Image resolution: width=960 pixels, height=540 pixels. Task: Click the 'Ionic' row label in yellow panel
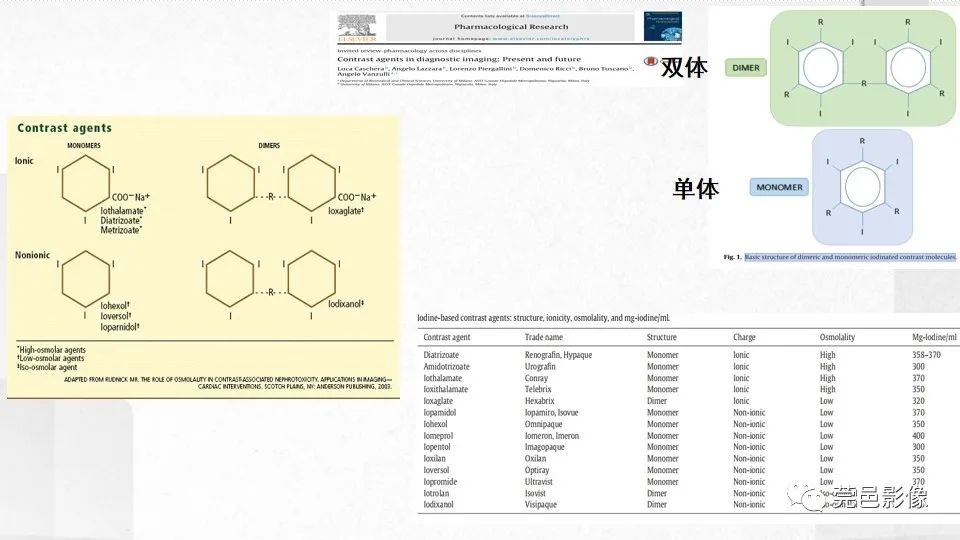tap(24, 161)
